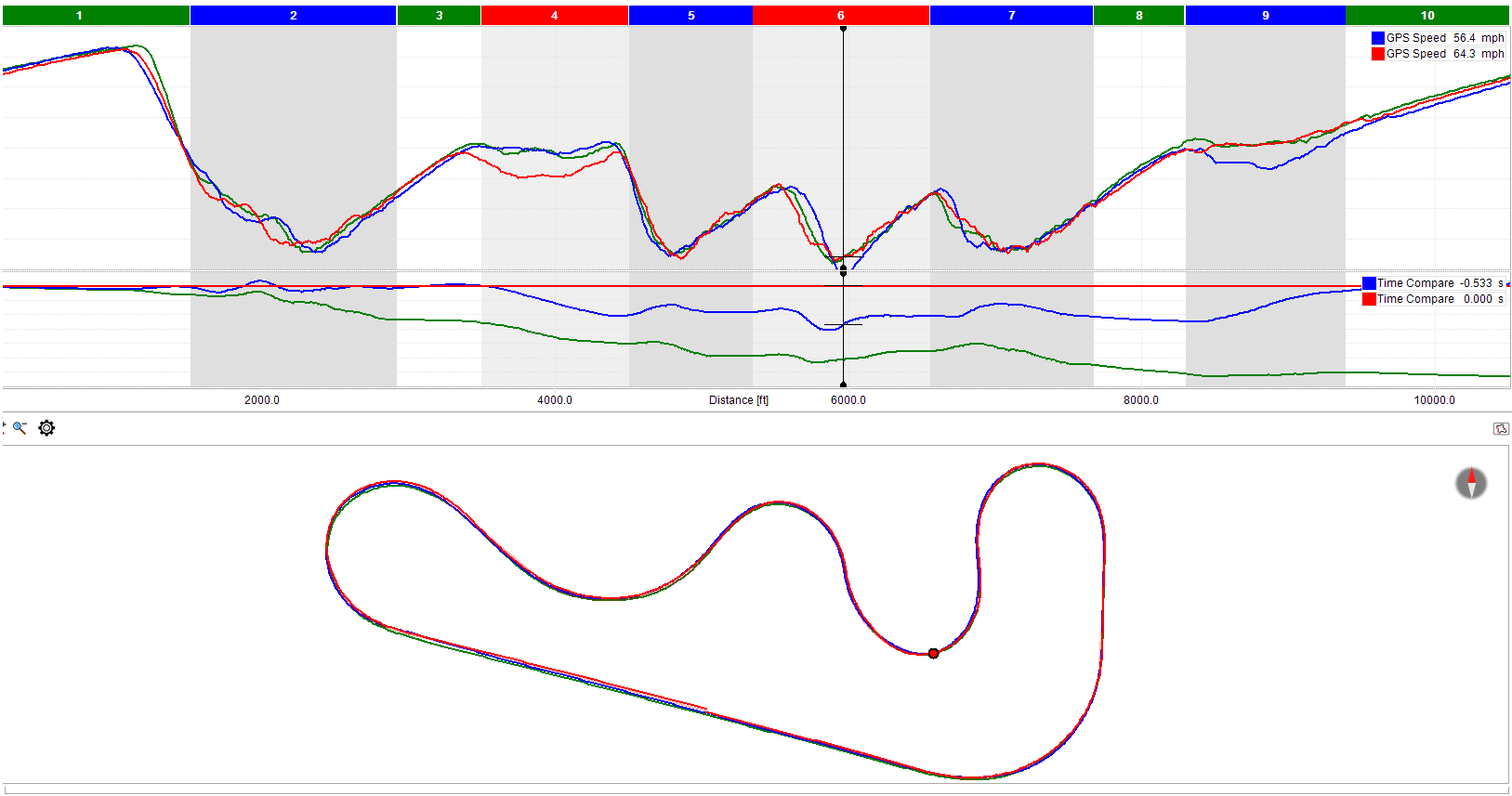Click the 6000.0 distance axis tick label
This screenshot has height=796, width=1512.
(x=848, y=400)
